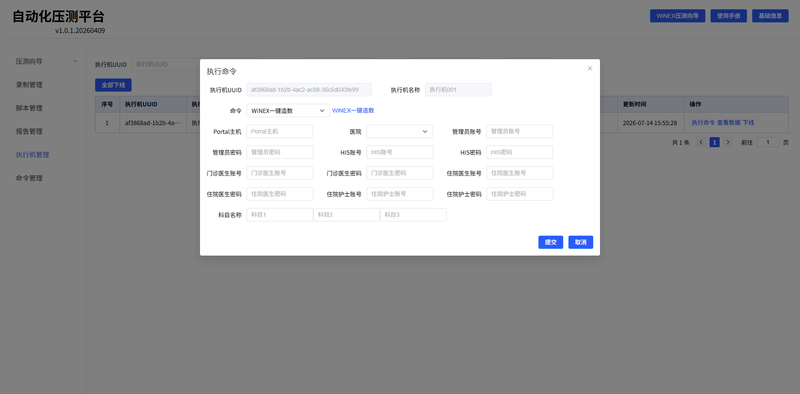Click the af3868ad-1b2b-4a… UUID cell
This screenshot has width=800, height=394.
tap(152, 123)
